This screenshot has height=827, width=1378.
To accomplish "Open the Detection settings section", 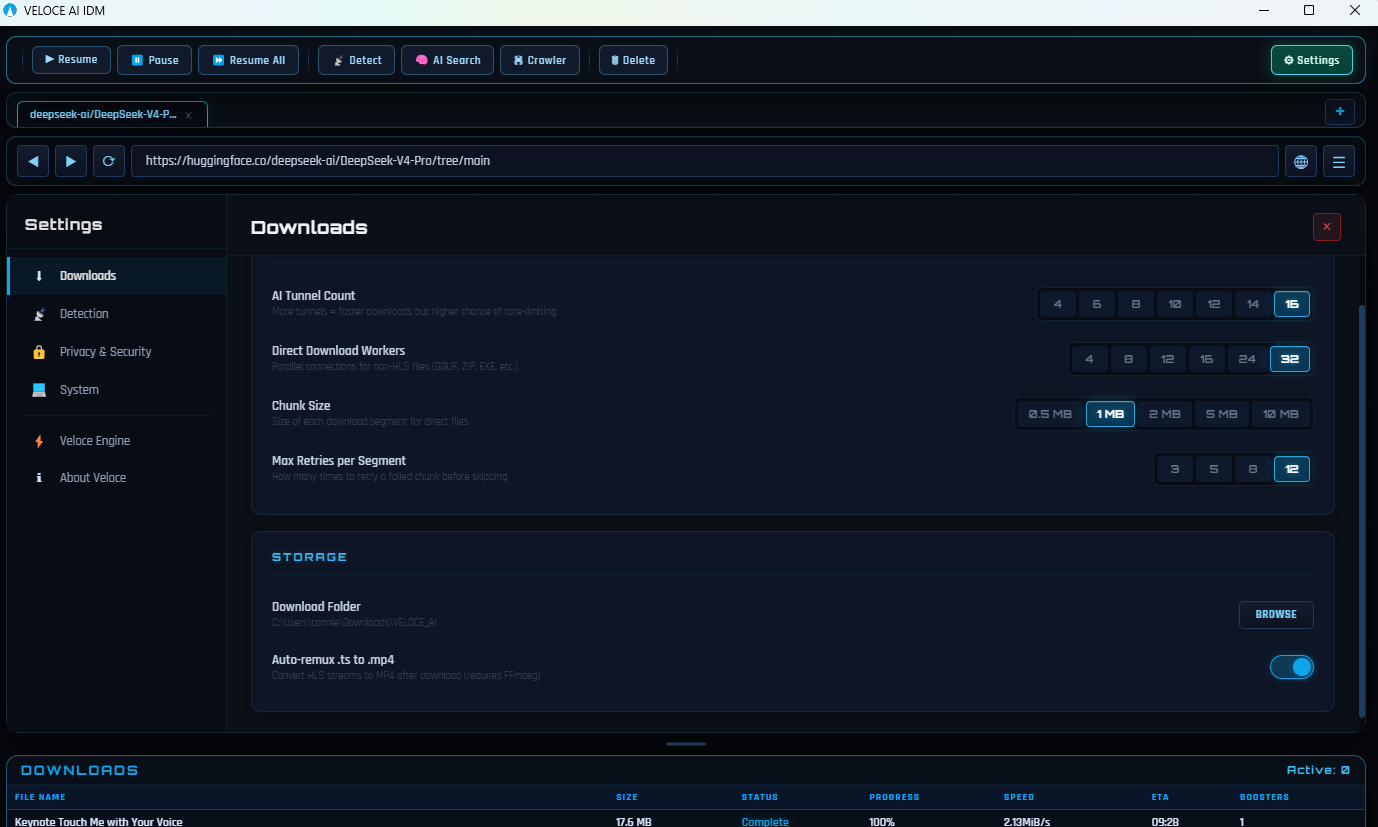I will click(x=117, y=314).
